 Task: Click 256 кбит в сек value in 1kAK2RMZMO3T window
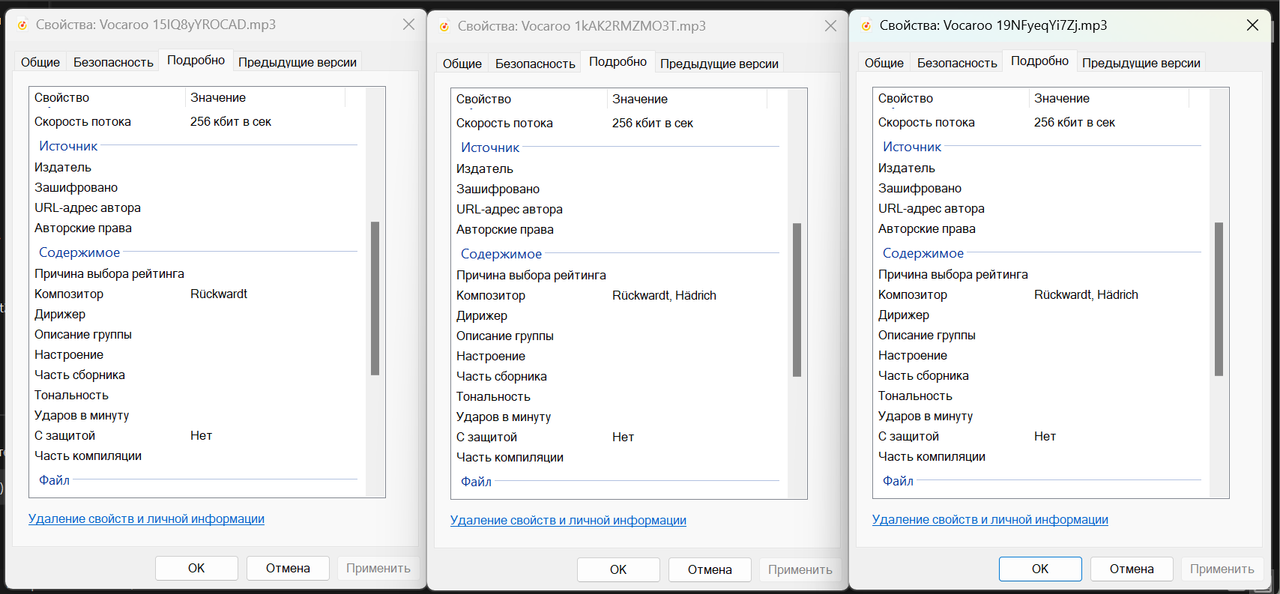(x=653, y=123)
